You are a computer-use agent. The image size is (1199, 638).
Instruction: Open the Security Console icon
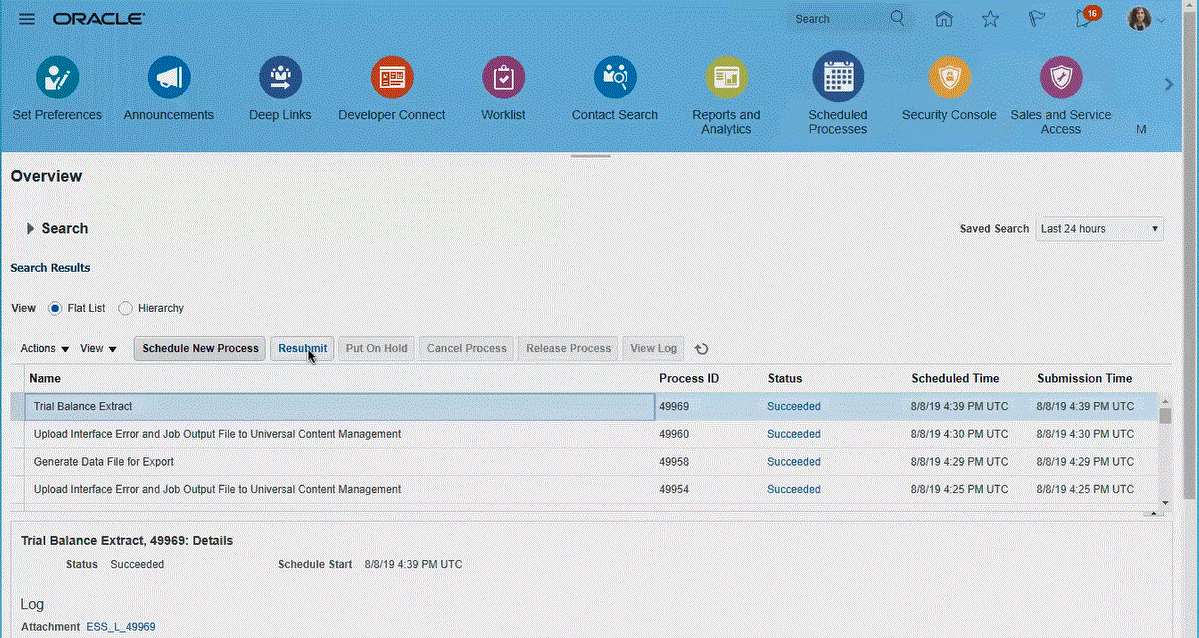[948, 78]
